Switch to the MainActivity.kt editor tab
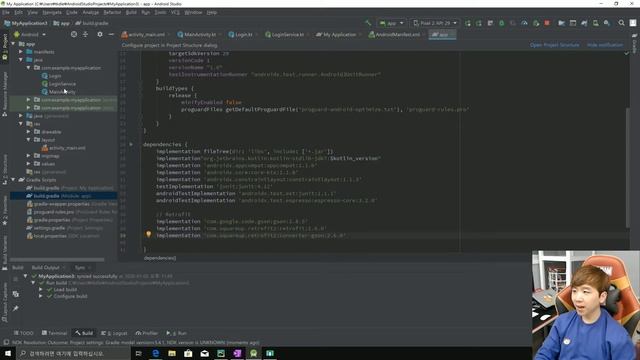640x360 pixels. coord(197,35)
